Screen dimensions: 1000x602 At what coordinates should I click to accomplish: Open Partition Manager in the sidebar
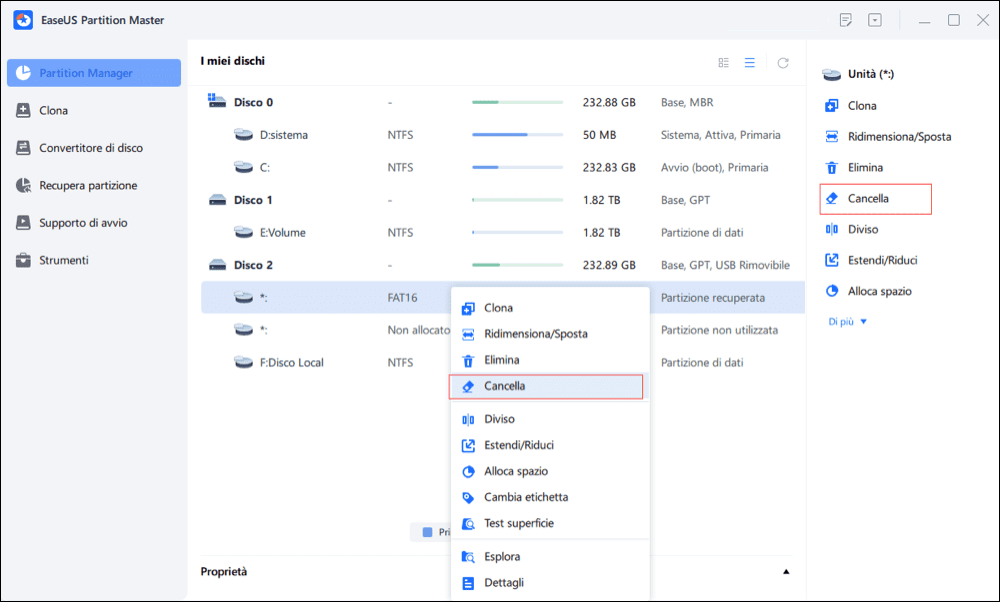[94, 73]
